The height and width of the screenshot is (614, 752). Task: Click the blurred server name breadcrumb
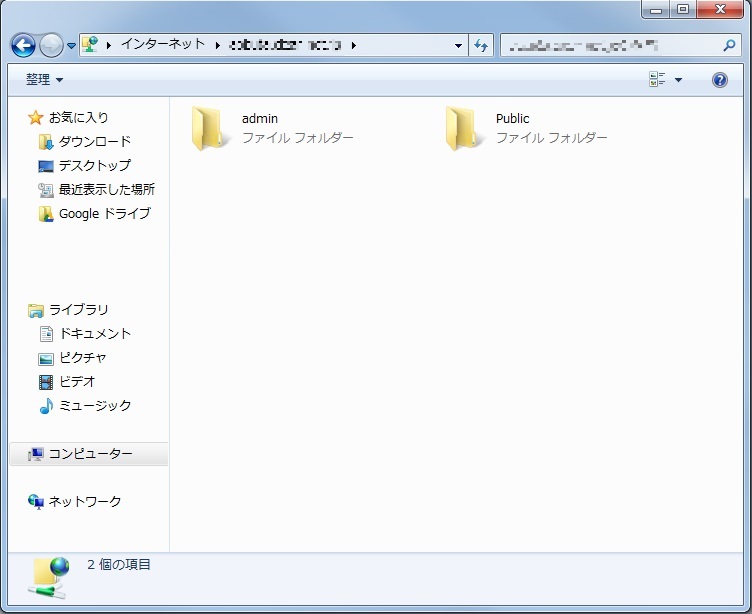click(285, 45)
